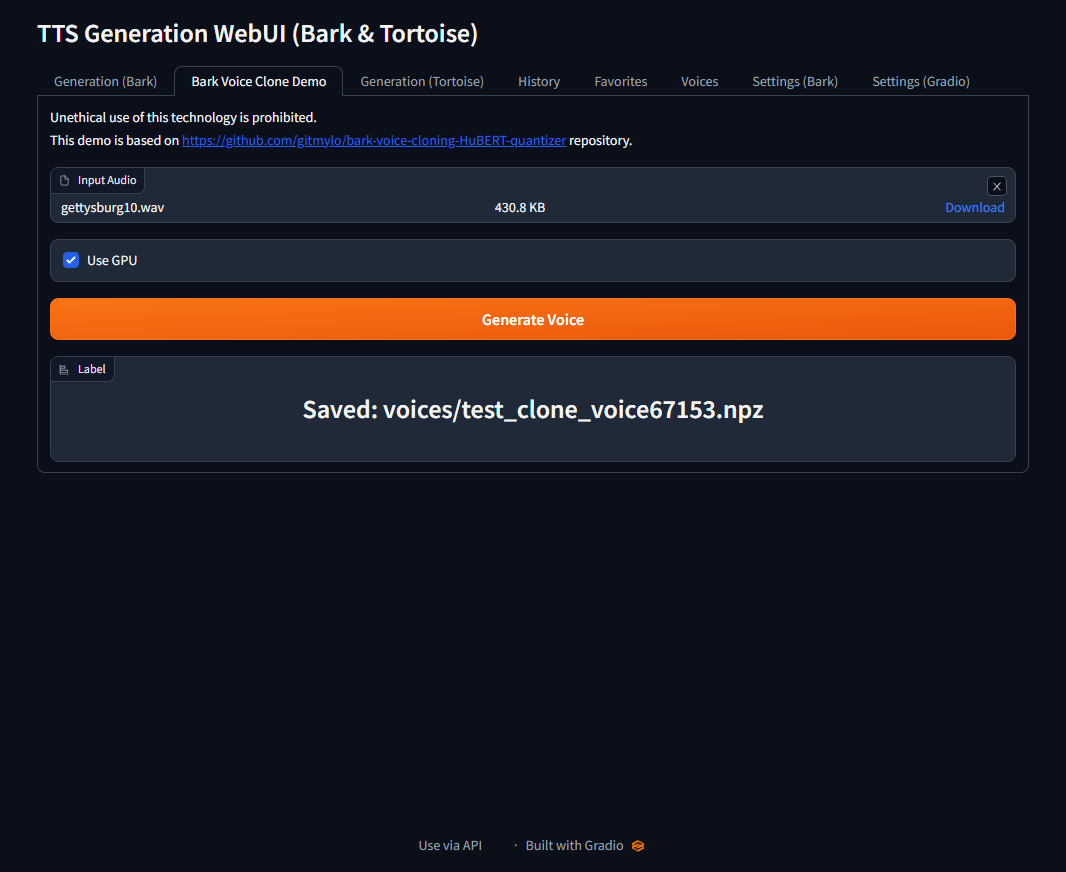
Task: Click Use via API in the footer
Action: point(450,845)
